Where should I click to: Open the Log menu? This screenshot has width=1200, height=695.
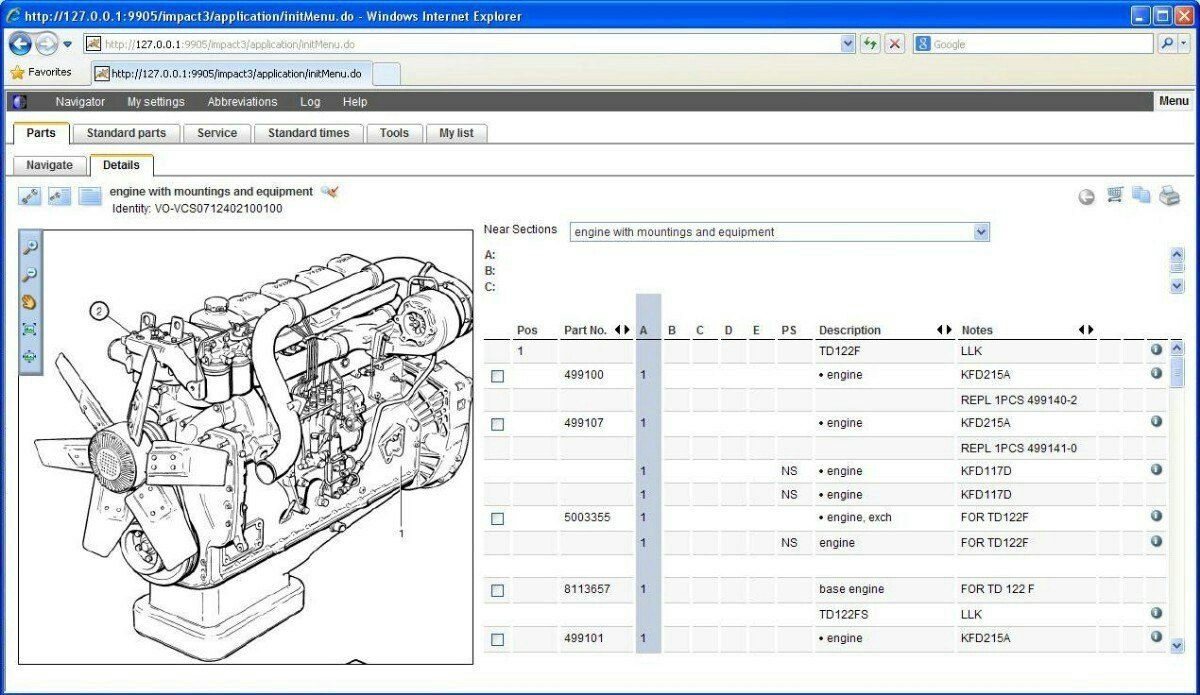pos(310,102)
